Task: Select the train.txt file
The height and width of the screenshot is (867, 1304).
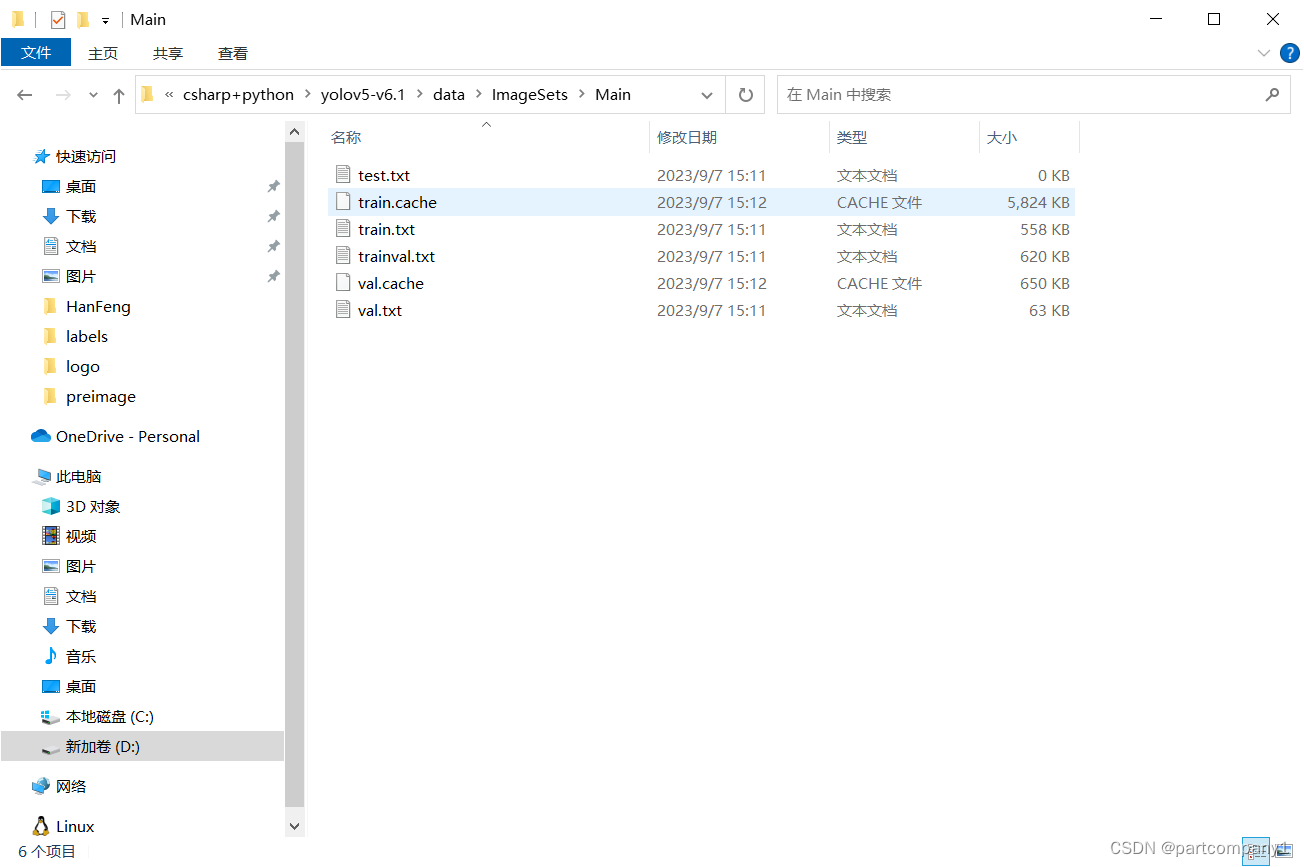Action: 701,229
